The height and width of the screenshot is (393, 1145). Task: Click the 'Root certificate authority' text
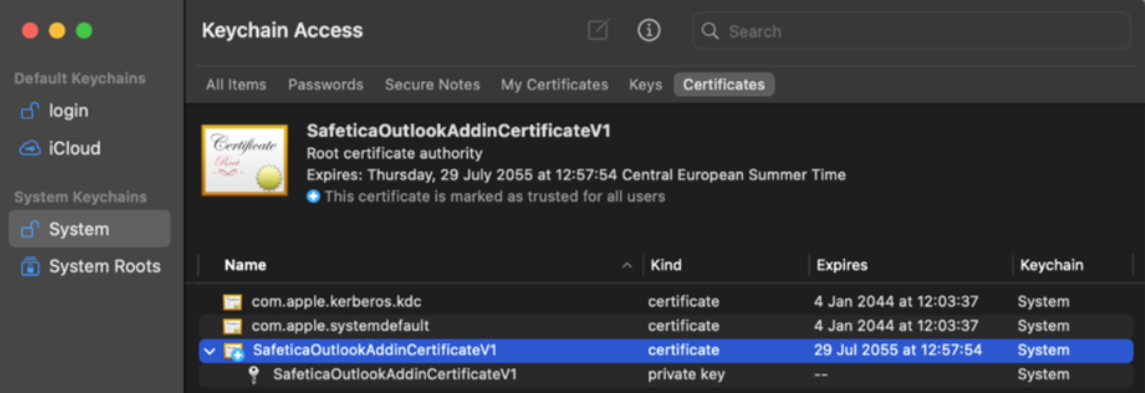coord(394,153)
